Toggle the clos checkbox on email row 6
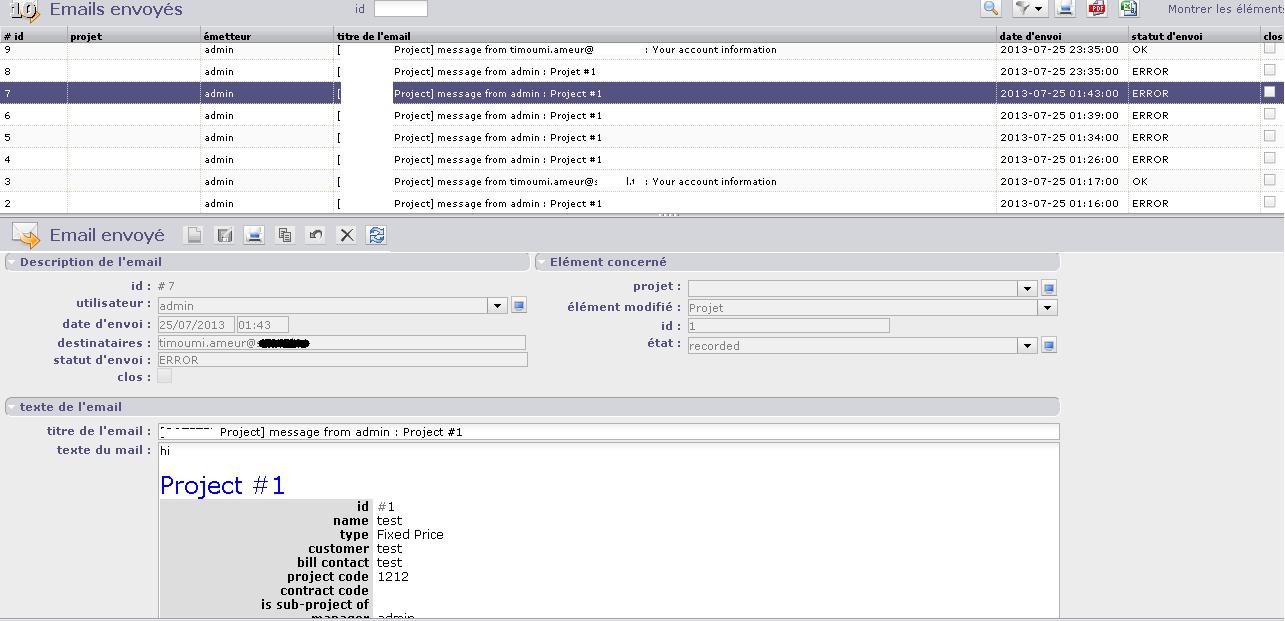The height and width of the screenshot is (621, 1285). 1270,114
